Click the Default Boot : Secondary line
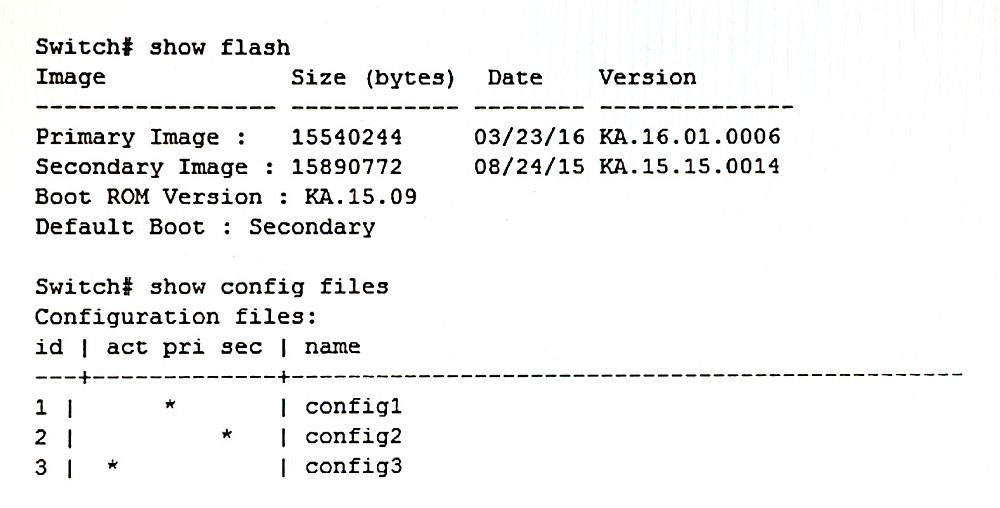 pos(205,227)
